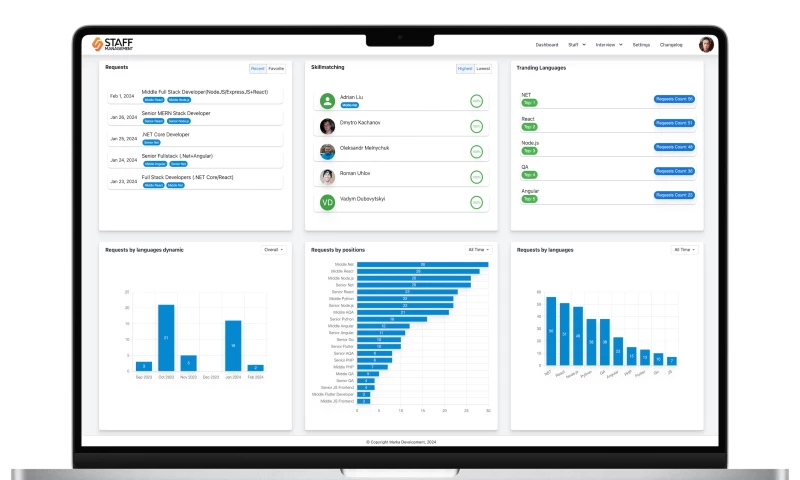Viewport: 800px width, 480px height.
Task: Open Settings from the top navigation
Action: (641, 45)
